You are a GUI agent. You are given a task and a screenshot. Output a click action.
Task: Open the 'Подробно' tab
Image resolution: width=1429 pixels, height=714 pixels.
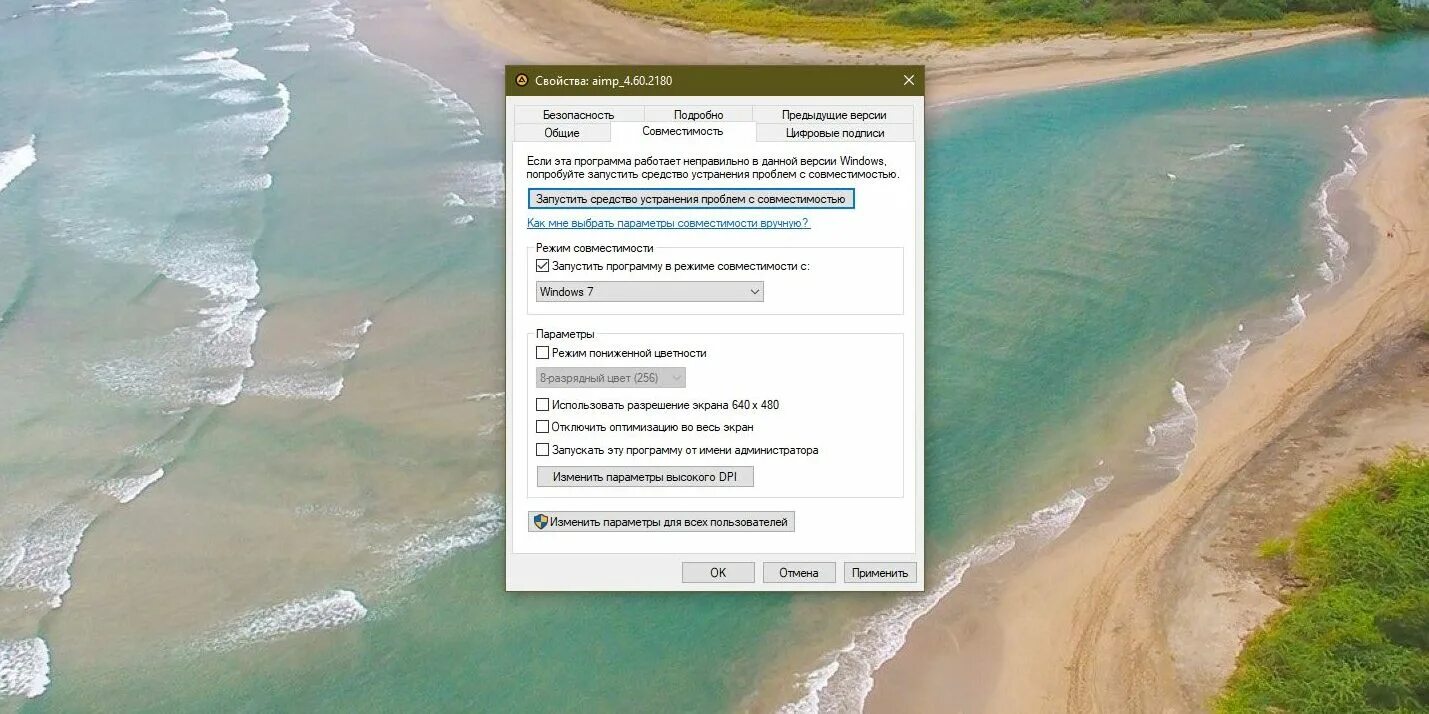click(700, 114)
